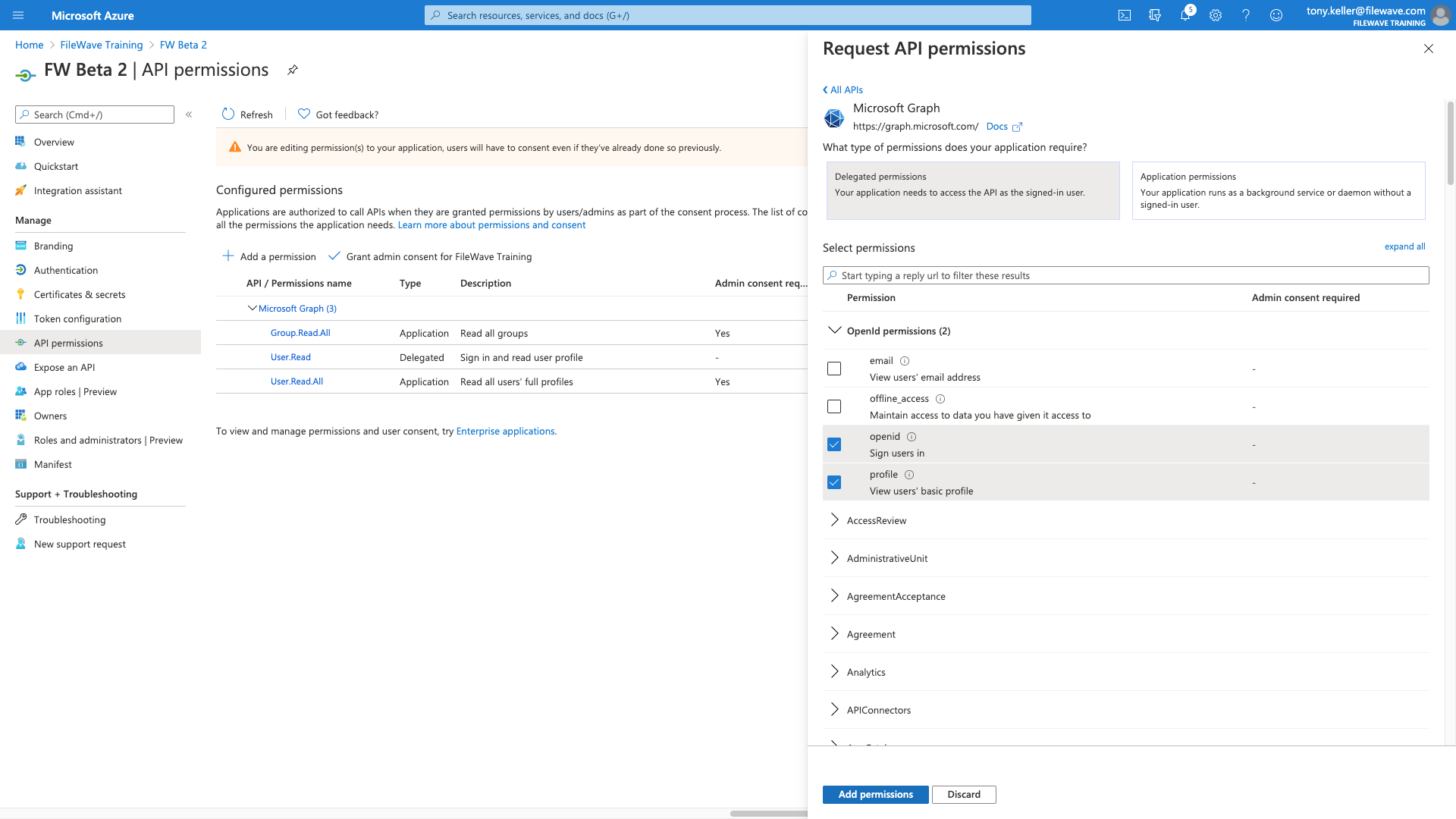Open the user account avatar
This screenshot has height=819, width=1456.
click(x=1440, y=15)
